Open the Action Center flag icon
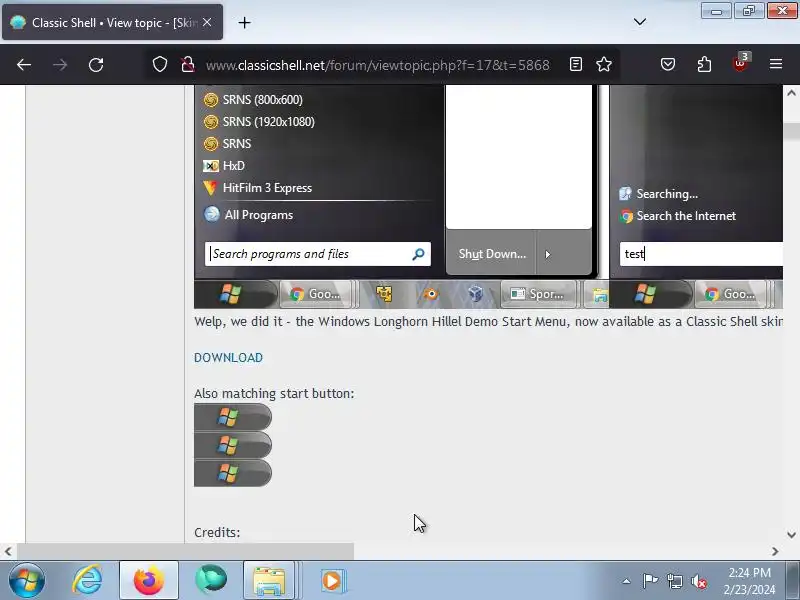The image size is (800, 600). click(x=650, y=581)
